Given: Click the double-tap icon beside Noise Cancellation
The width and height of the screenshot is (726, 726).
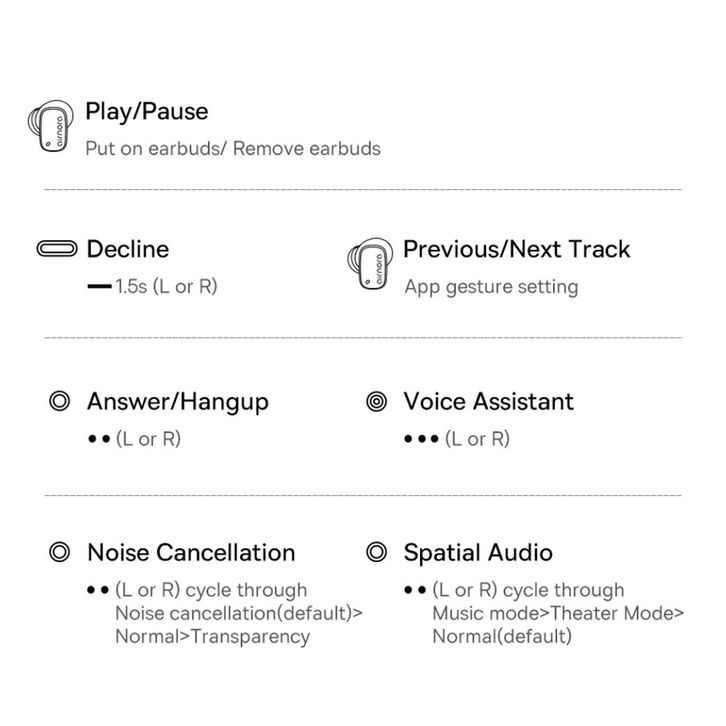Looking at the screenshot, I should point(59,552).
